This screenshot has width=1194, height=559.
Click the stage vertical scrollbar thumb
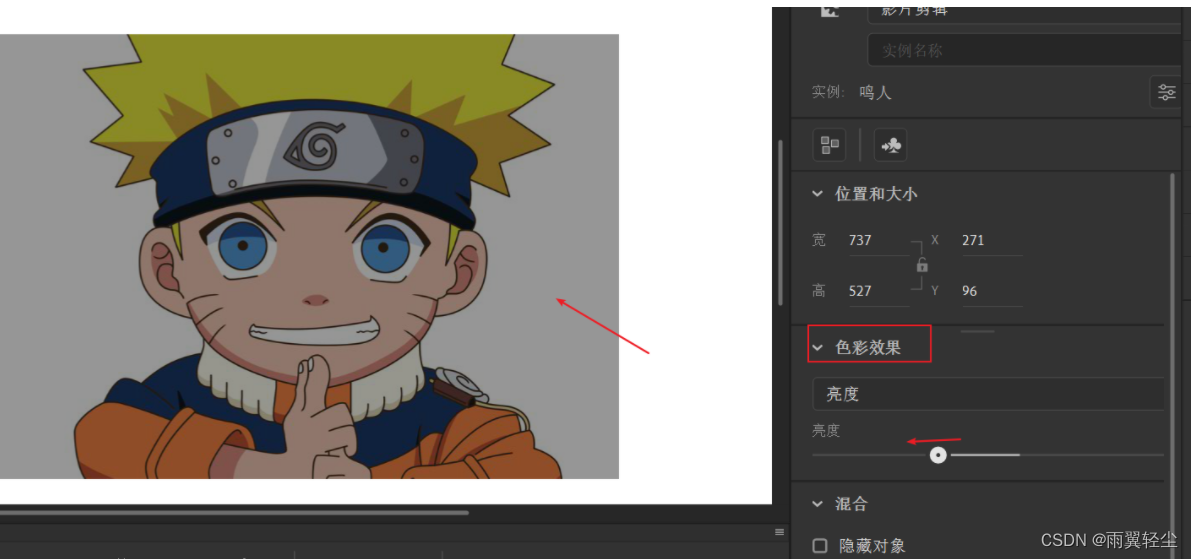780,222
